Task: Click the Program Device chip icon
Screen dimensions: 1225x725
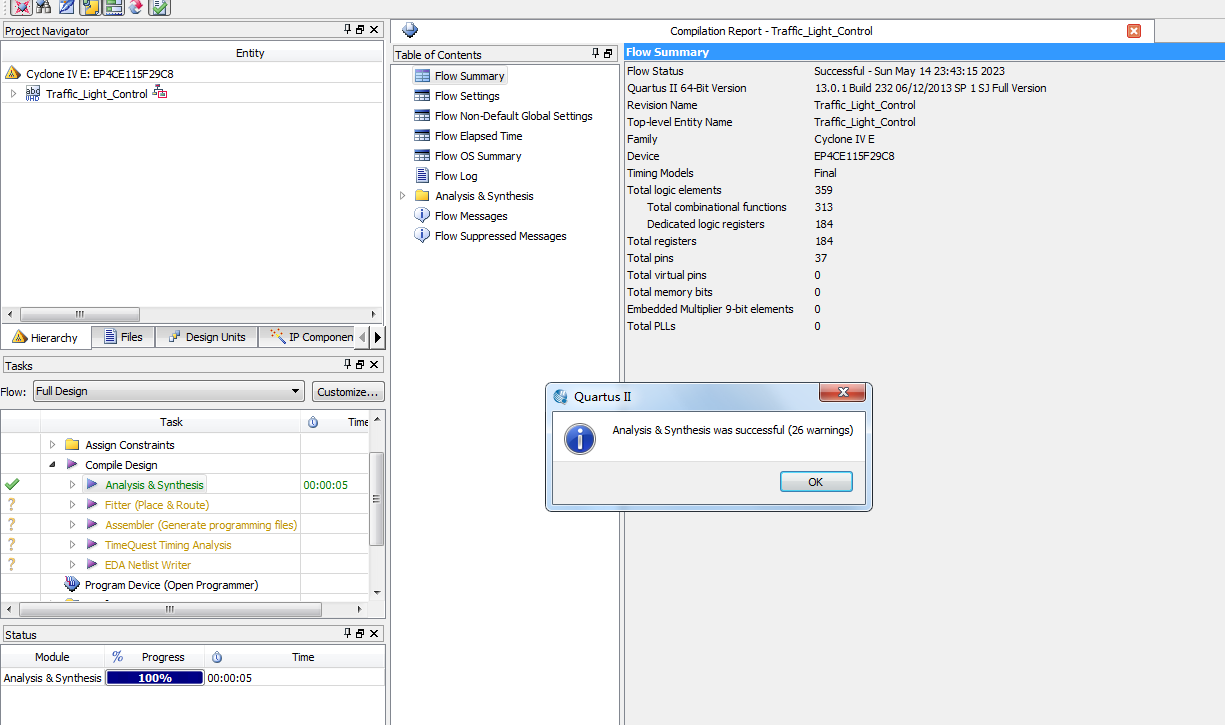Action: [72, 584]
